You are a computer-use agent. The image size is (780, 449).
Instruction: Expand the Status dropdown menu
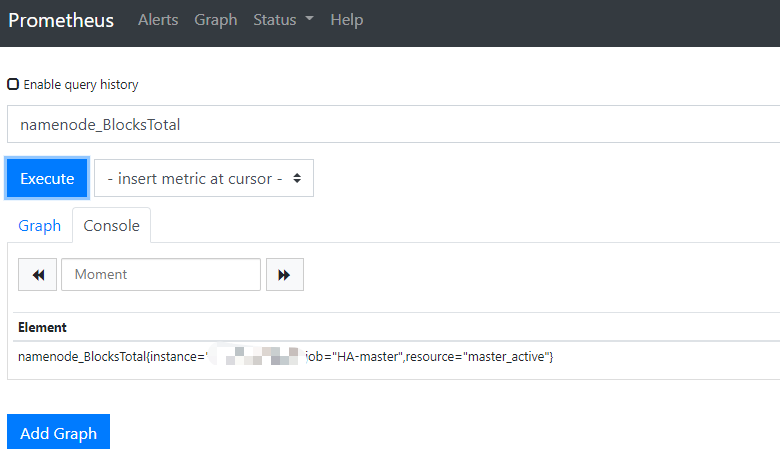[283, 20]
